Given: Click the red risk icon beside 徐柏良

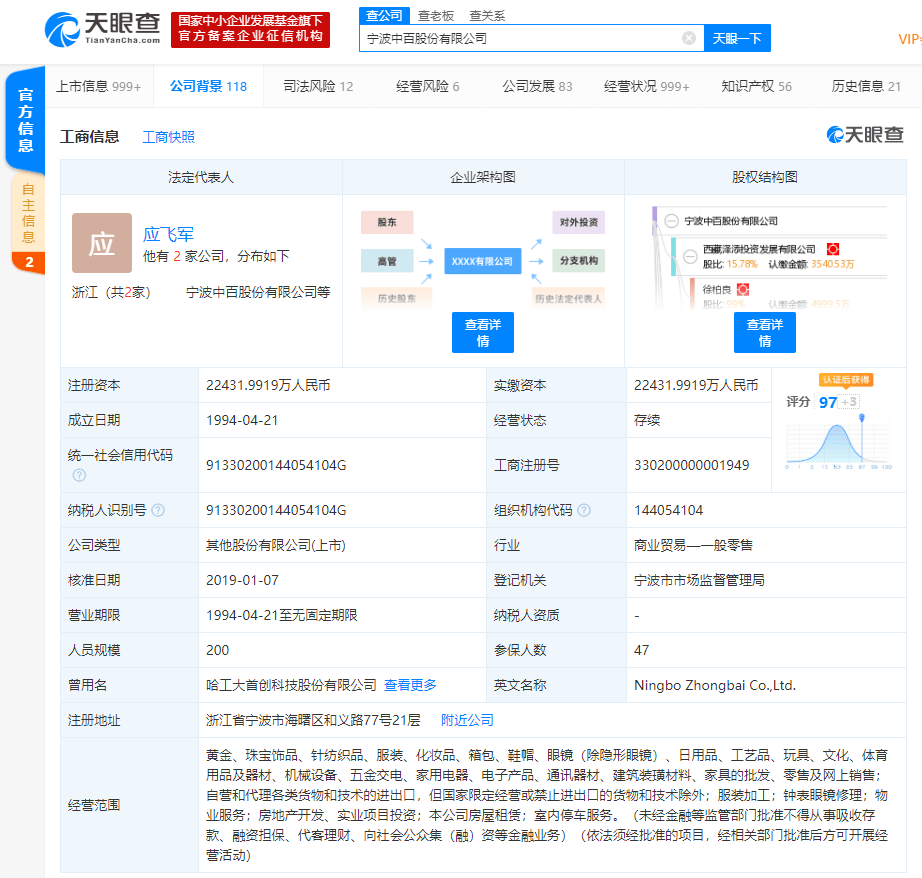Looking at the screenshot, I should (x=744, y=288).
